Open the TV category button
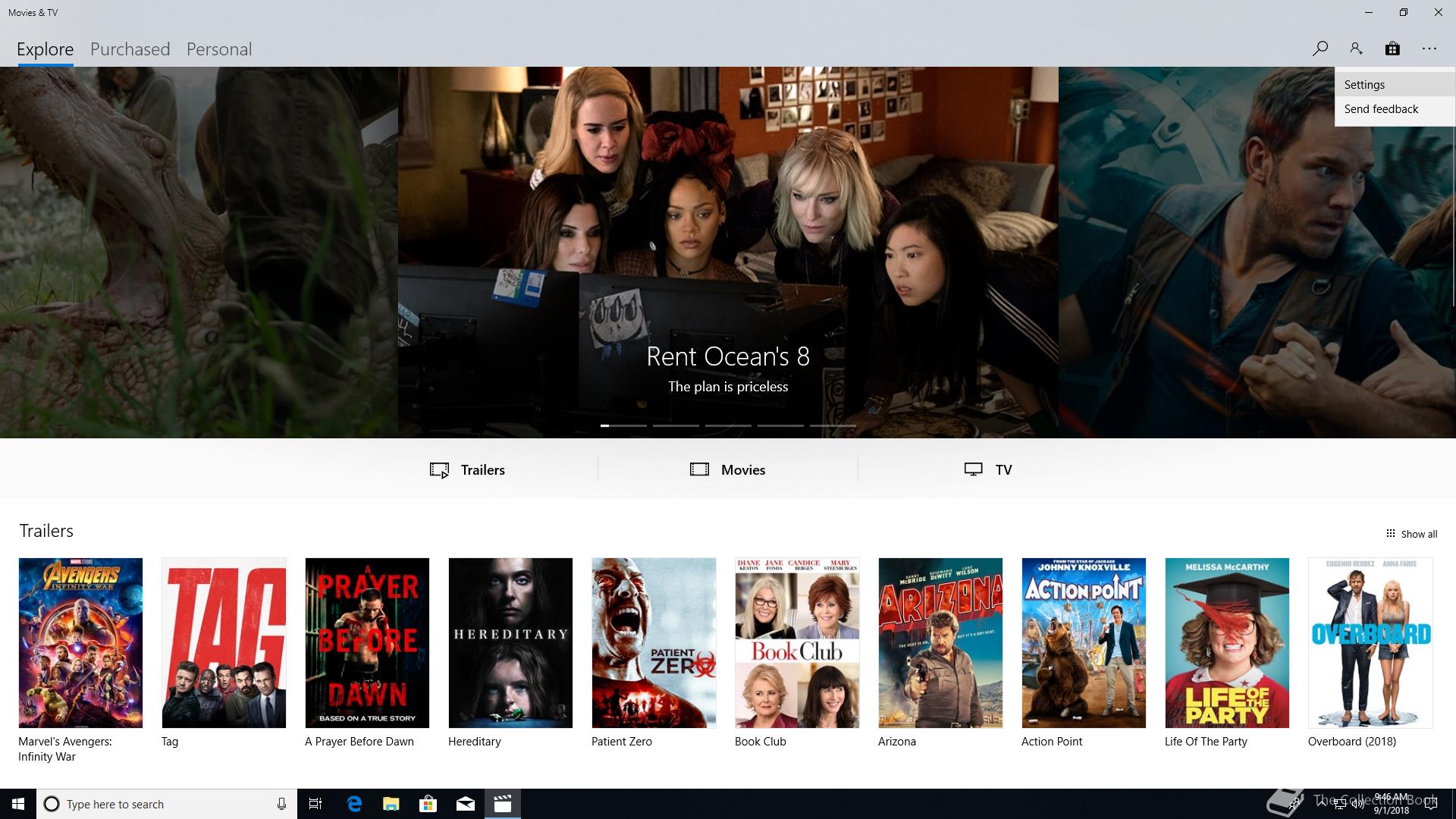1456x819 pixels. tap(988, 469)
